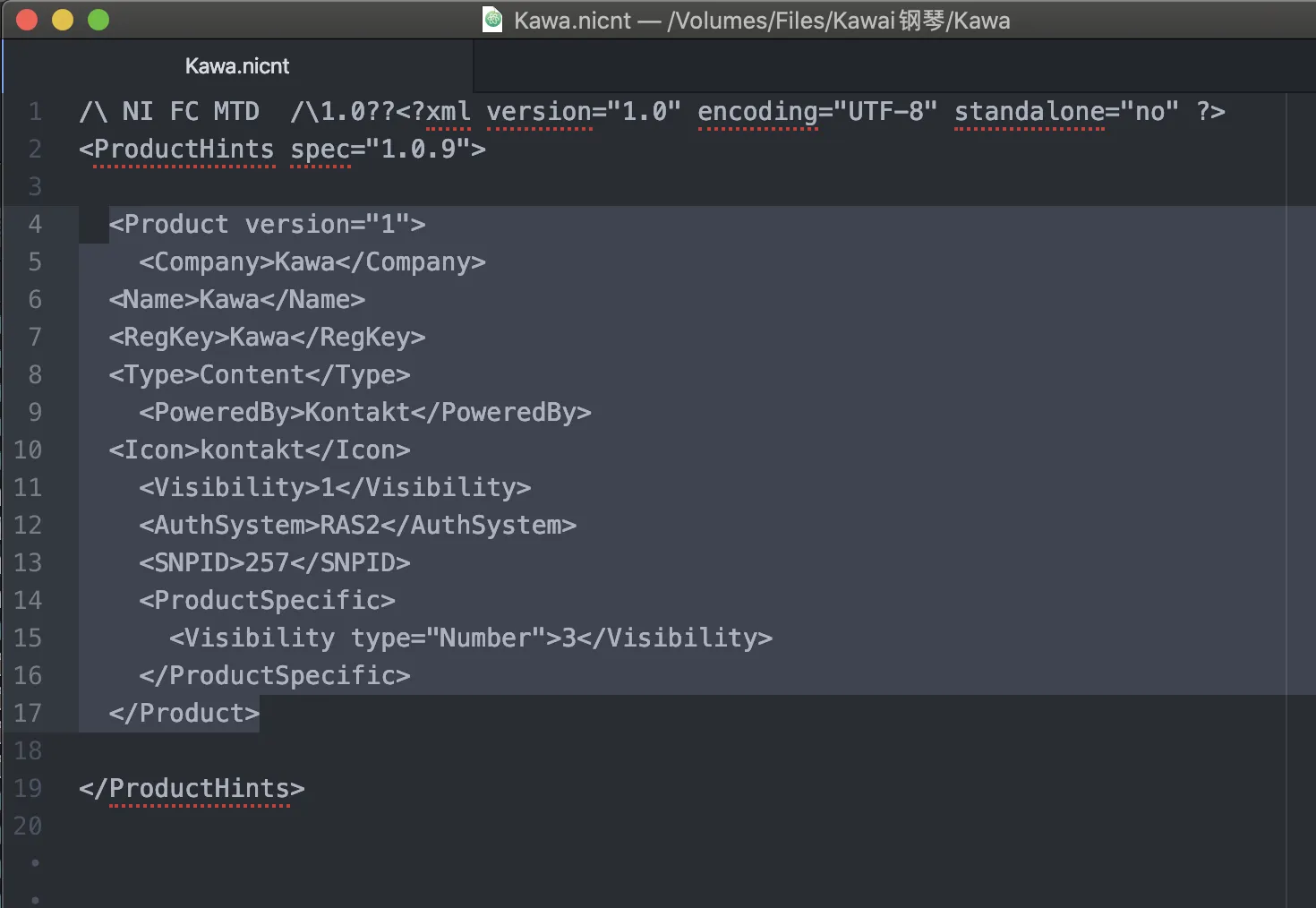The width and height of the screenshot is (1316, 908).
Task: Click gutter line number 7
Action: tap(35, 338)
